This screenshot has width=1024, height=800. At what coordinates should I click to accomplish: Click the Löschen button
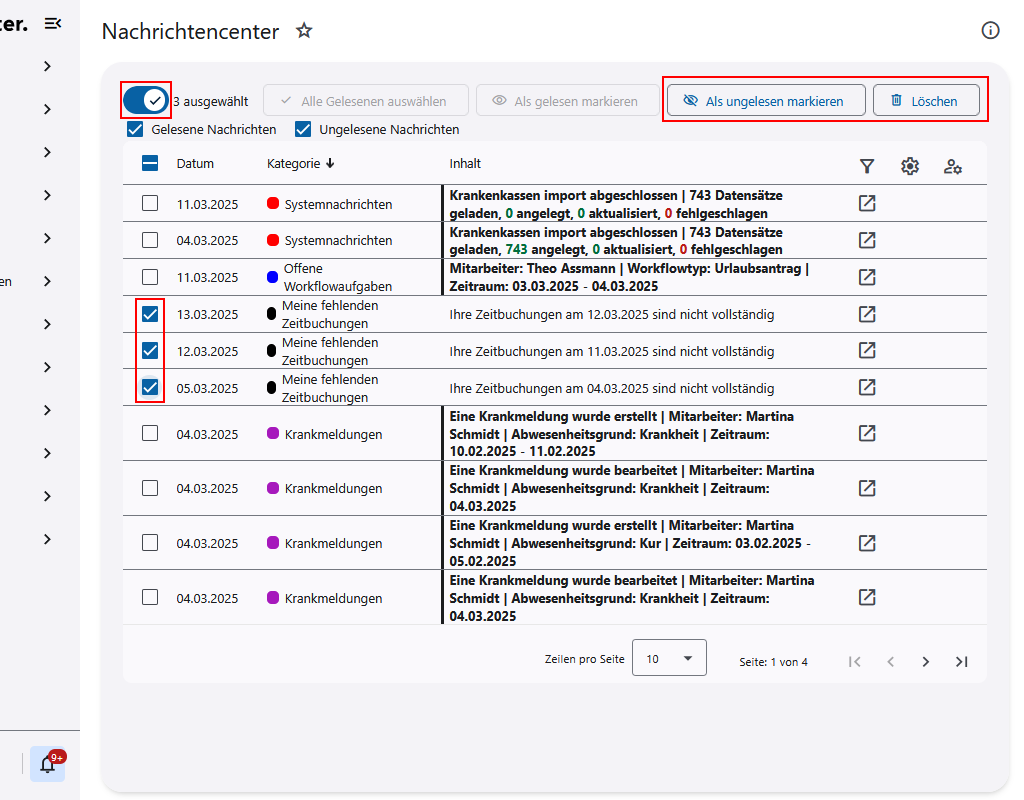tap(925, 101)
